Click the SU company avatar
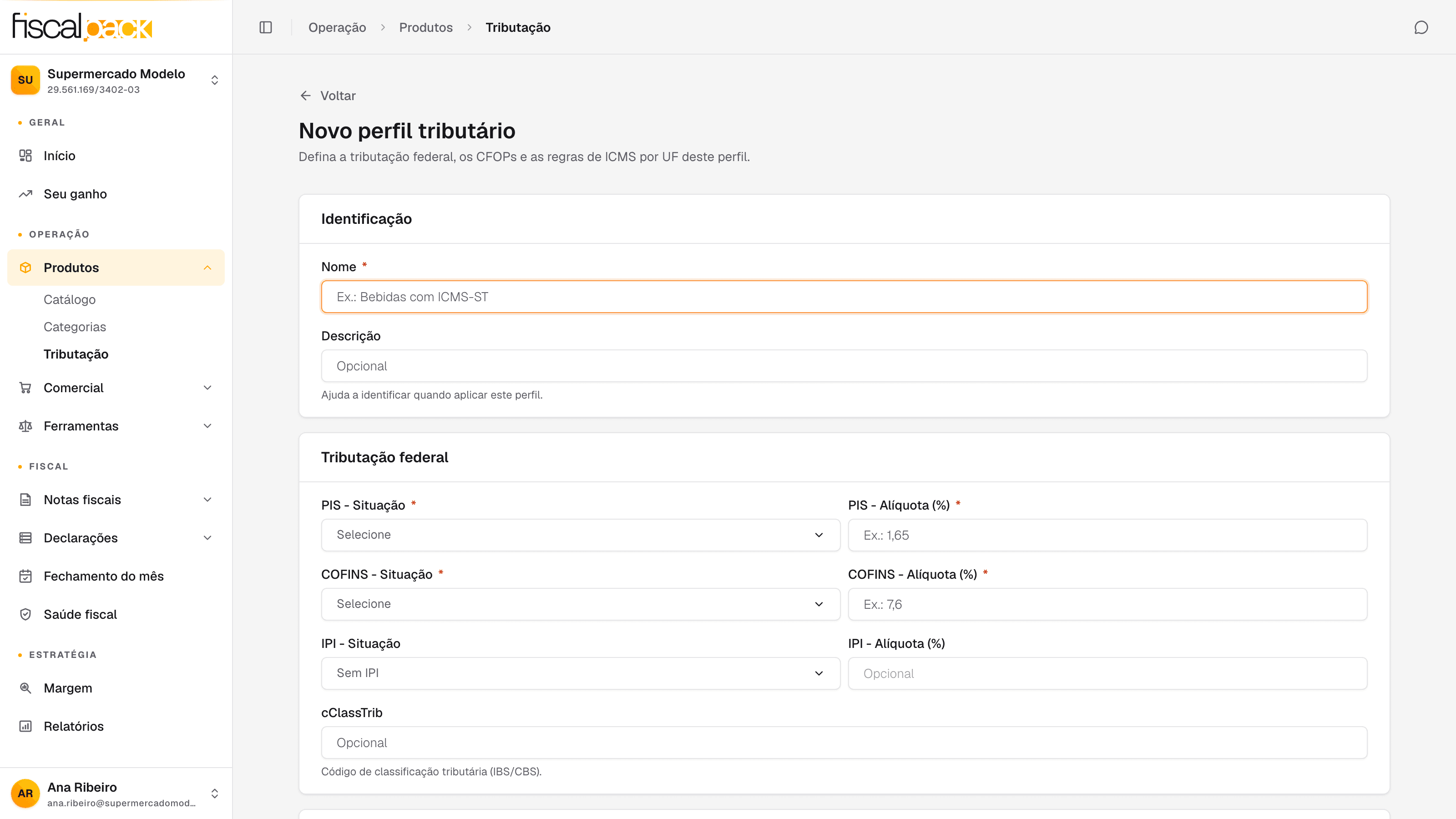This screenshot has width=1456, height=819. (25, 80)
